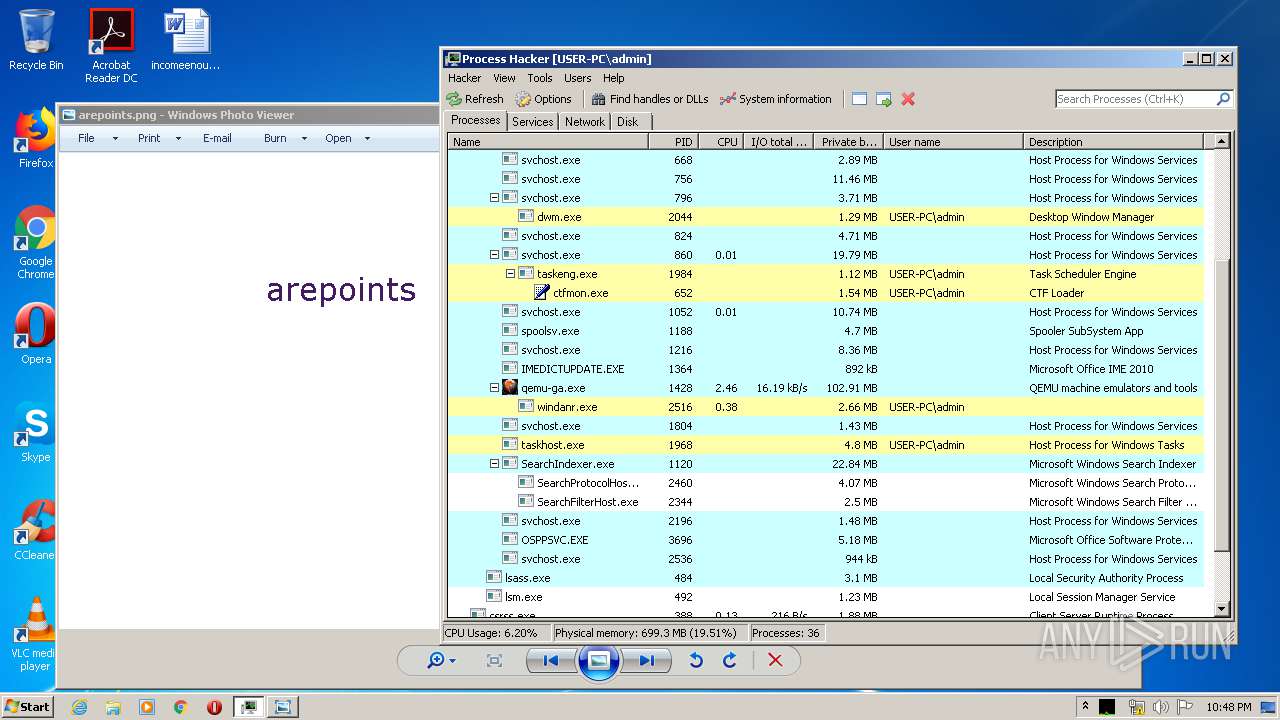Image resolution: width=1280 pixels, height=720 pixels.
Task: Click the find window toolbar icon
Action: point(859,99)
